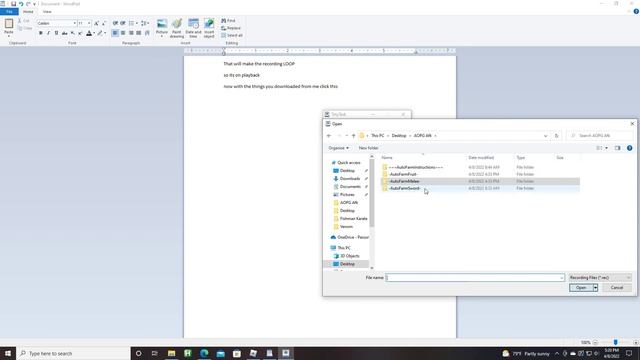Click the File name input field
Image resolution: width=640 pixels, height=360 pixels.
[475, 278]
